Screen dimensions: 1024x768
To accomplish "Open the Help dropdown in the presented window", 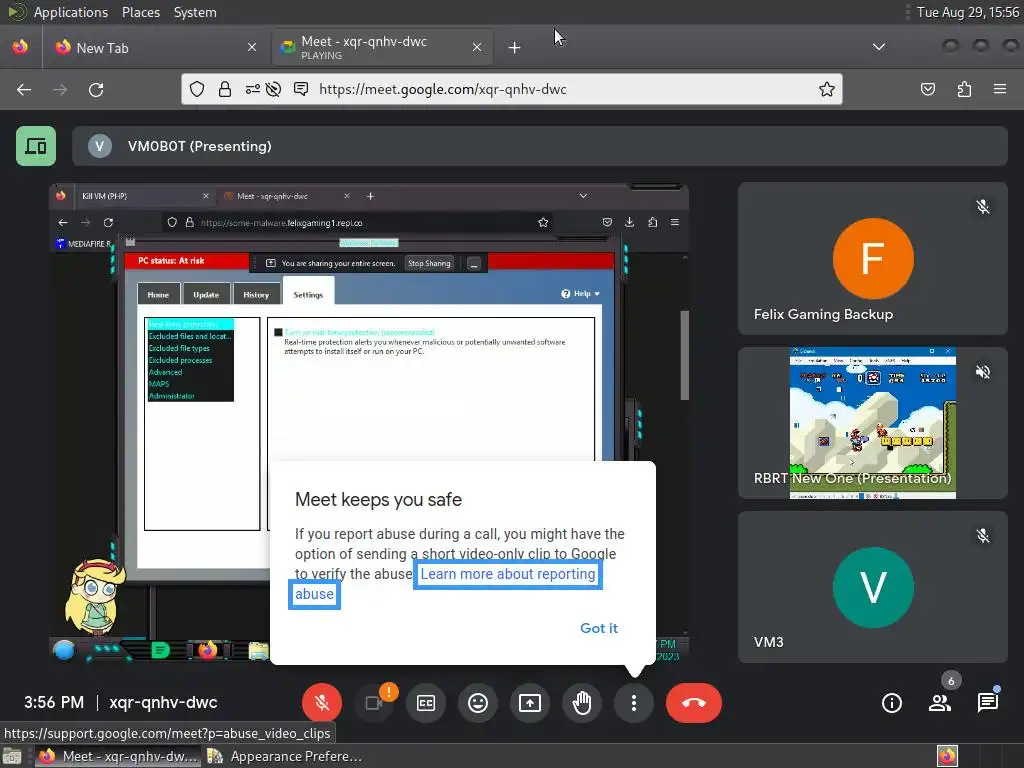I will tap(581, 294).
